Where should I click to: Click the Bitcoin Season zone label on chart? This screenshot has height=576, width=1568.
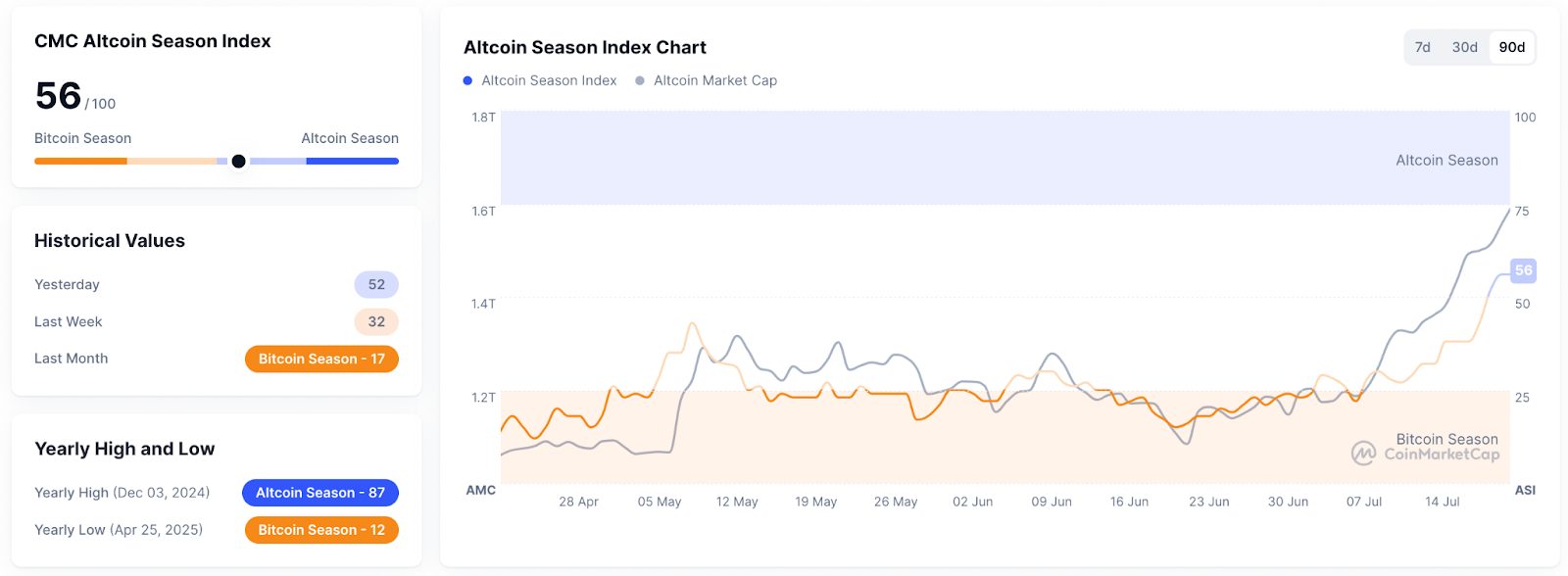click(1446, 438)
